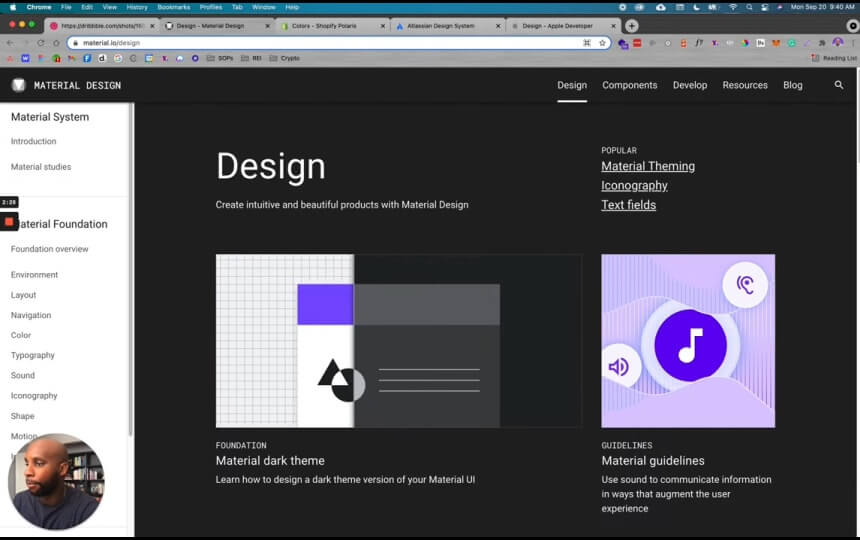Click the Material Design logo icon
This screenshot has width=860, height=540.
pyautogui.click(x=19, y=84)
